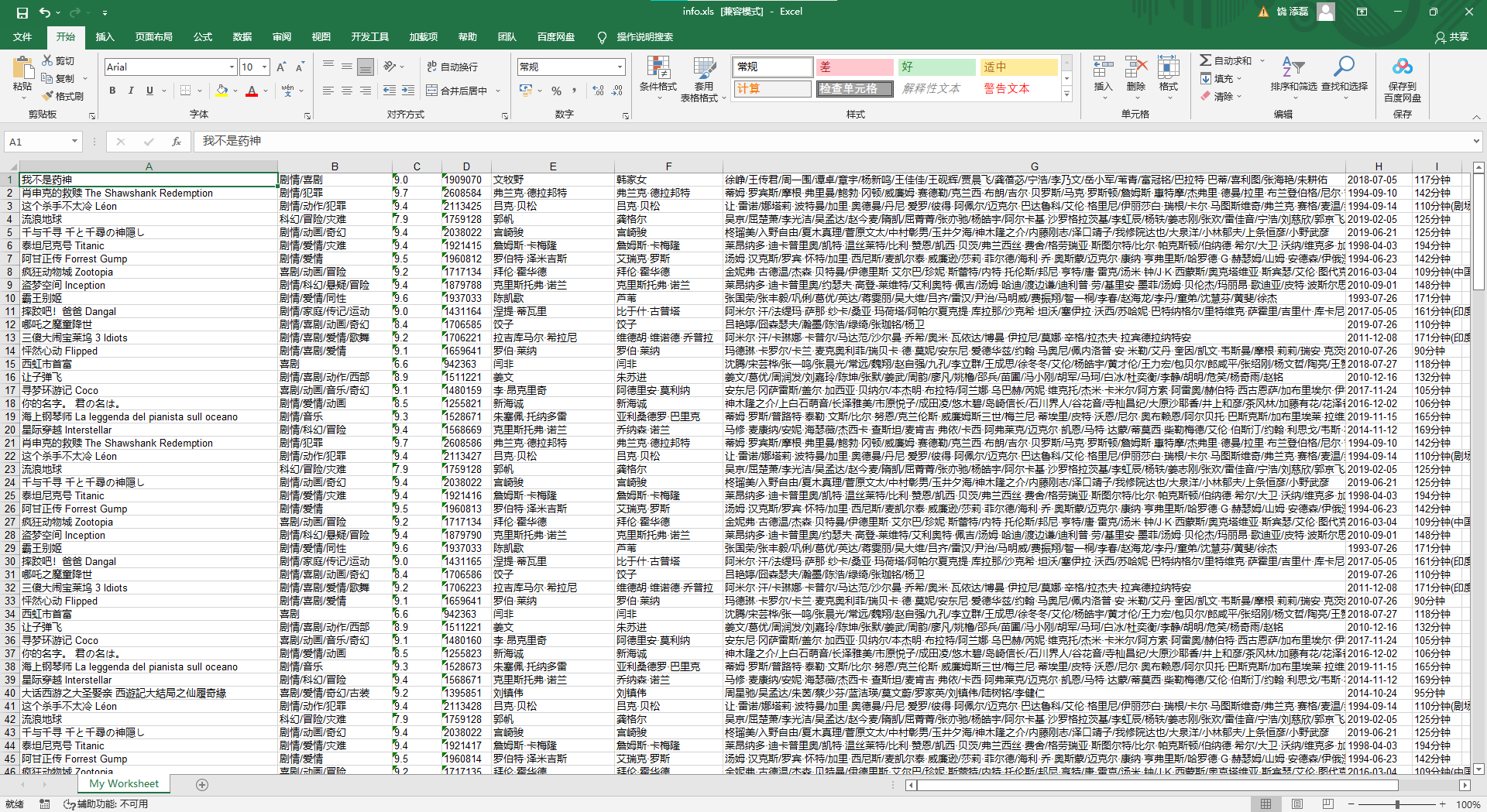Toggle wrap text (自动换行)
This screenshot has height=812, width=1487.
tap(452, 67)
